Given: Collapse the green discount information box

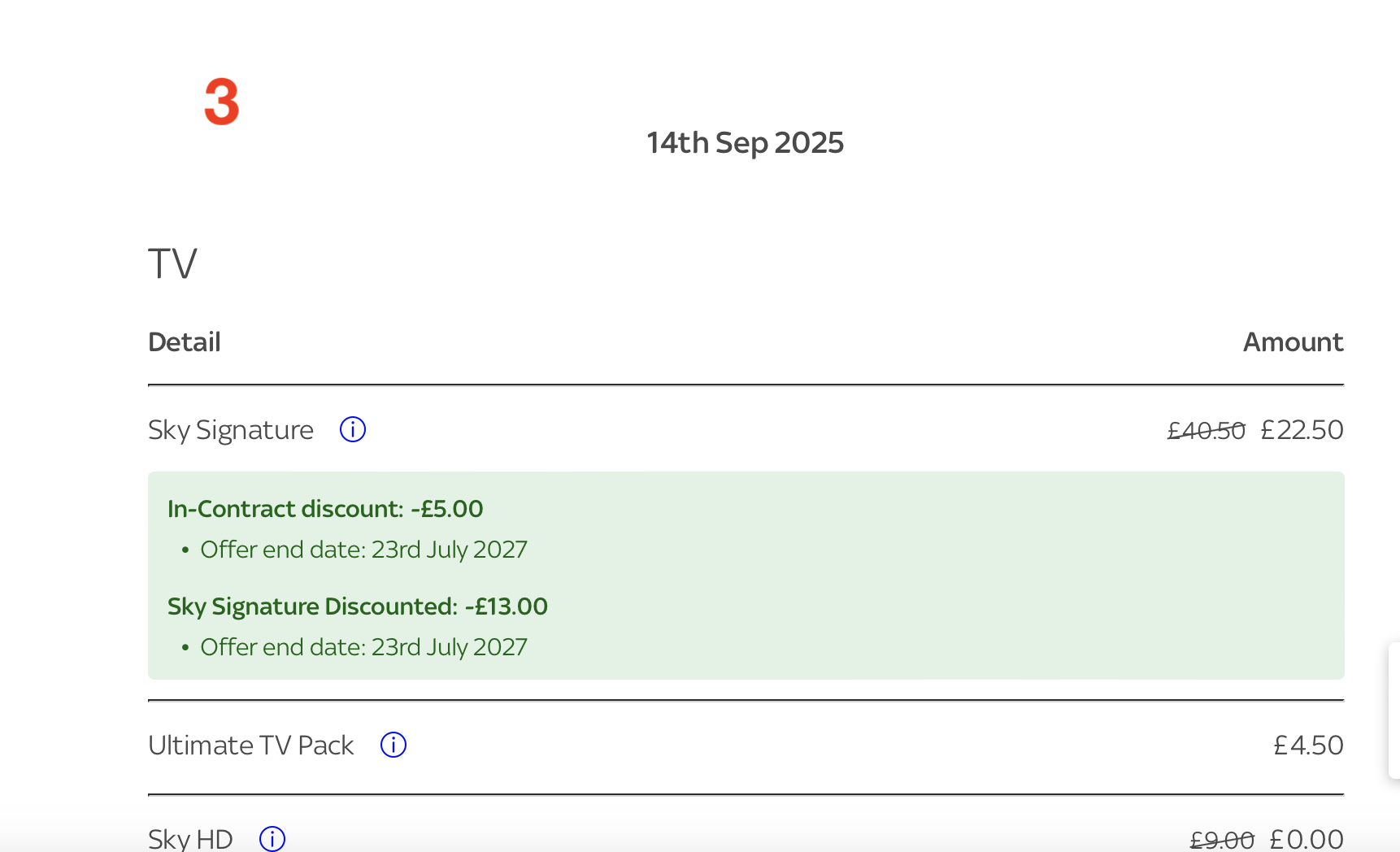Looking at the screenshot, I should (746, 574).
